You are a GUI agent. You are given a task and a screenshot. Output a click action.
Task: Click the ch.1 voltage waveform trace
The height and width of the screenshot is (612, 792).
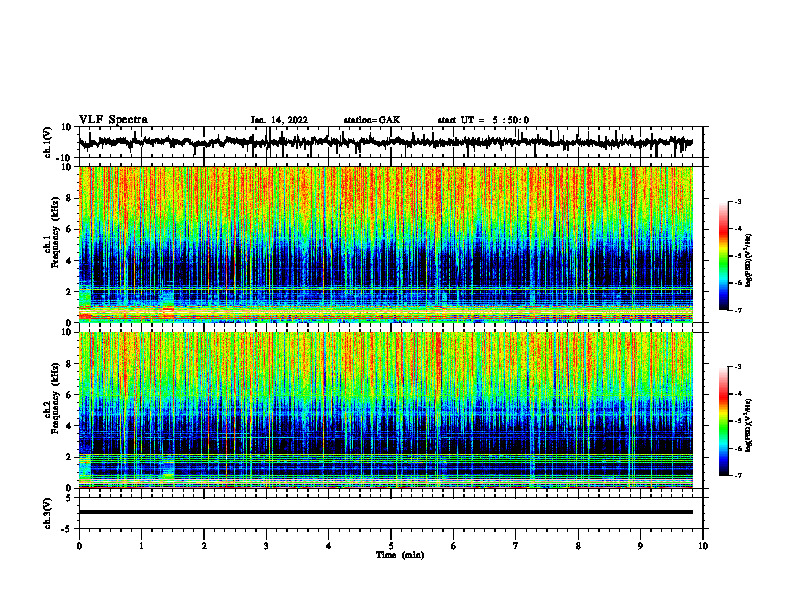pos(386,142)
